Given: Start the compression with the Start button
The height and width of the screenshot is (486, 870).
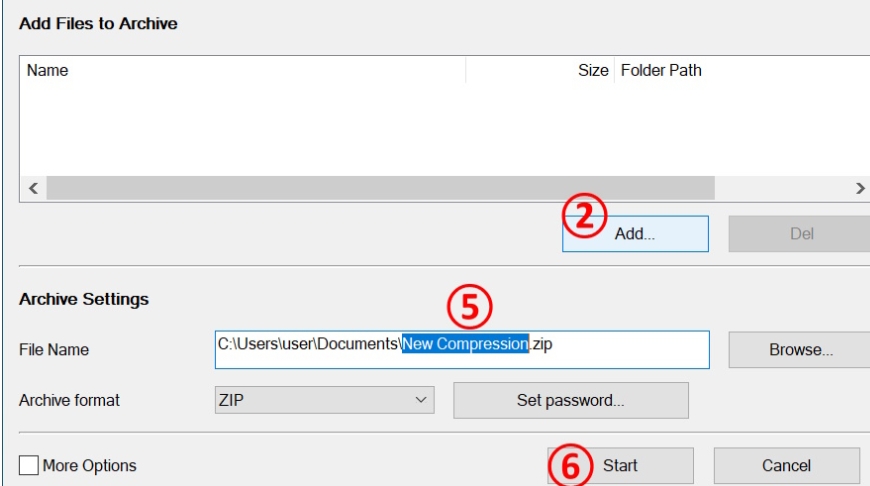Looking at the screenshot, I should 620,465.
